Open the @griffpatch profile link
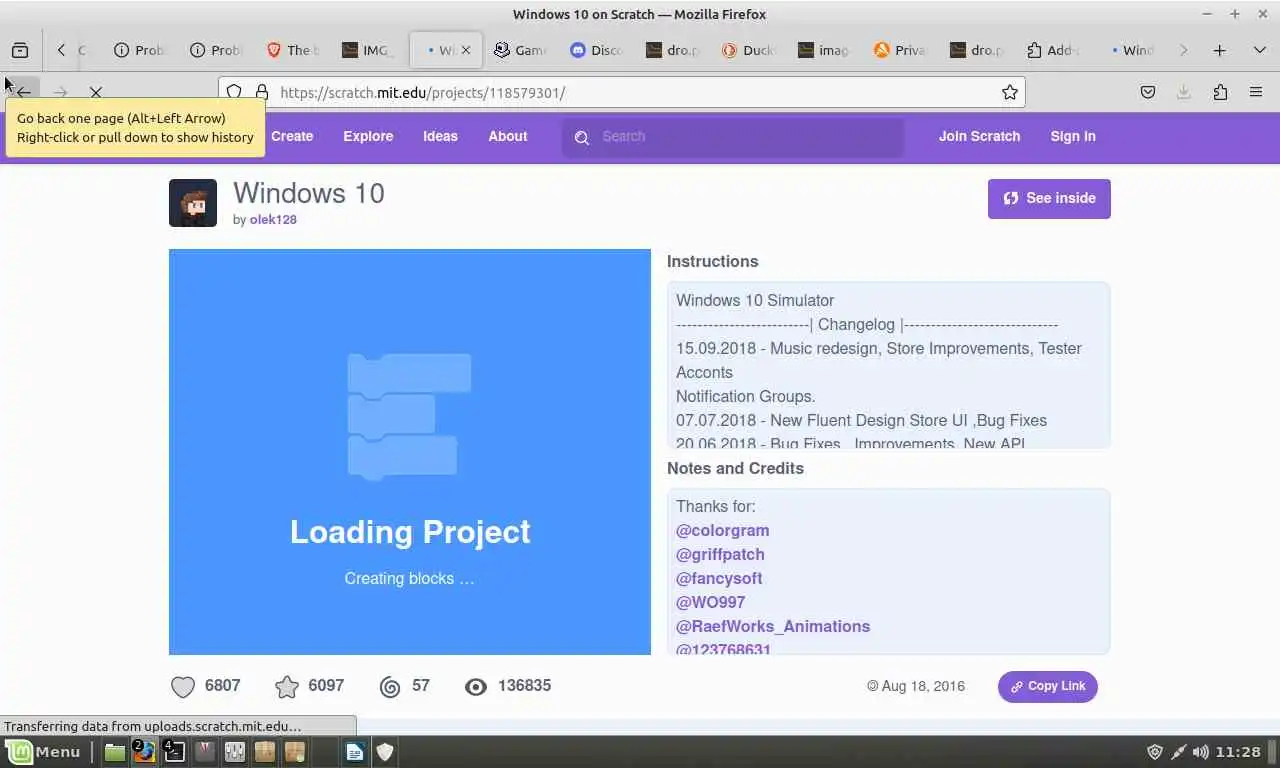The image size is (1280, 768). (720, 554)
